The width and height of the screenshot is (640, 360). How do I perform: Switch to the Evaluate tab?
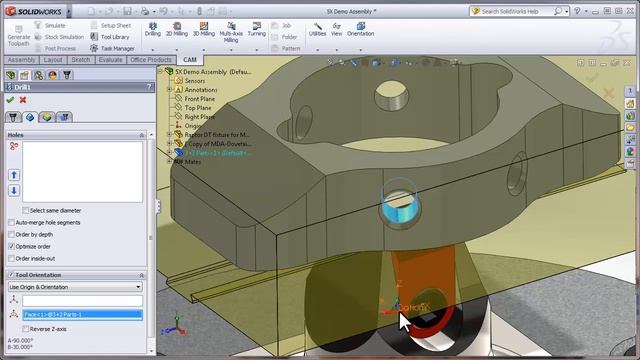[110, 60]
